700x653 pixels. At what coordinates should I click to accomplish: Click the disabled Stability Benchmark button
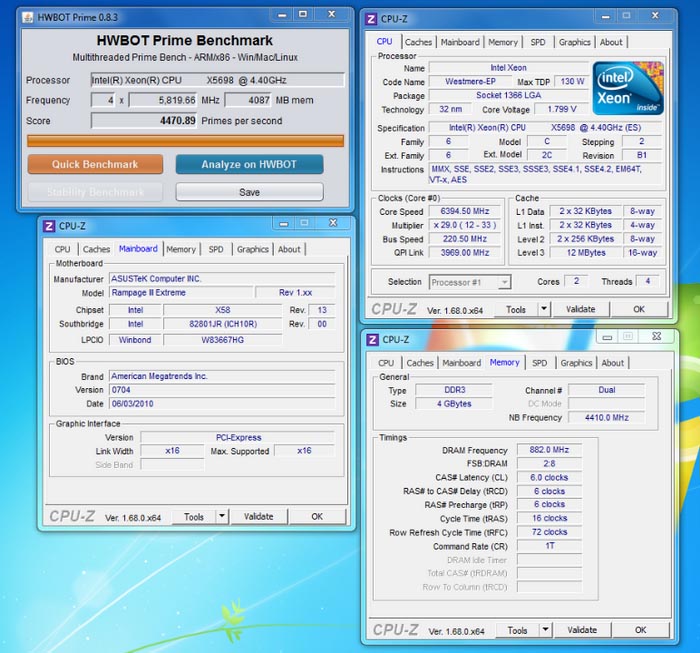pyautogui.click(x=95, y=192)
